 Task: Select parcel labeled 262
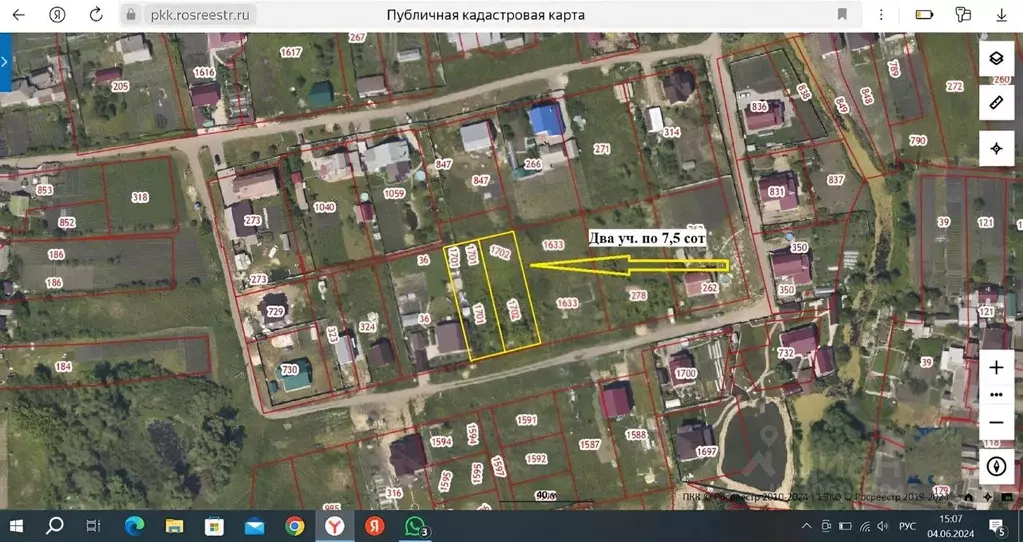[x=709, y=286]
